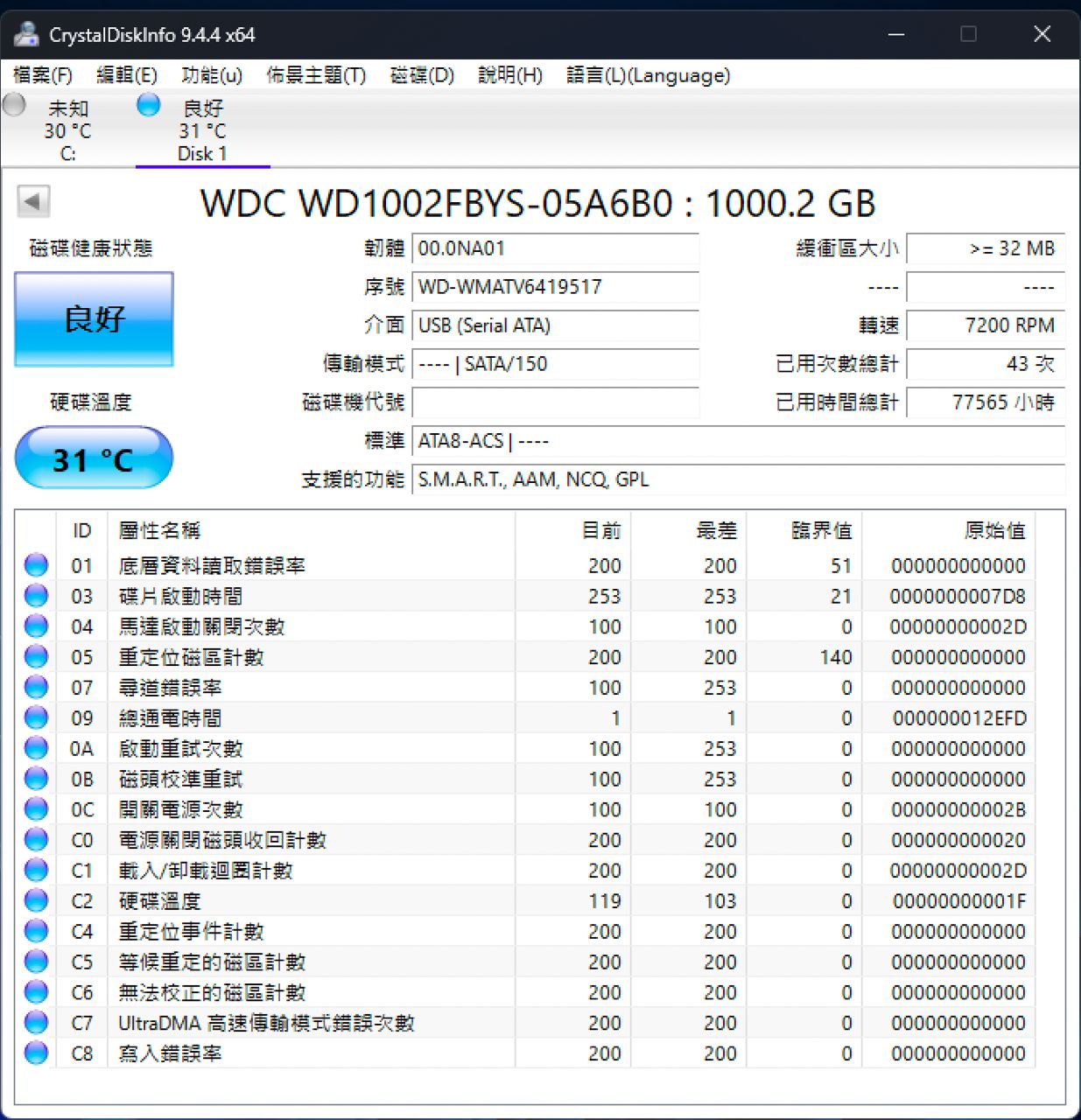Screen dimensions: 1081x1120
Task: Click raw value 000000012EFD
Action: 959,718
